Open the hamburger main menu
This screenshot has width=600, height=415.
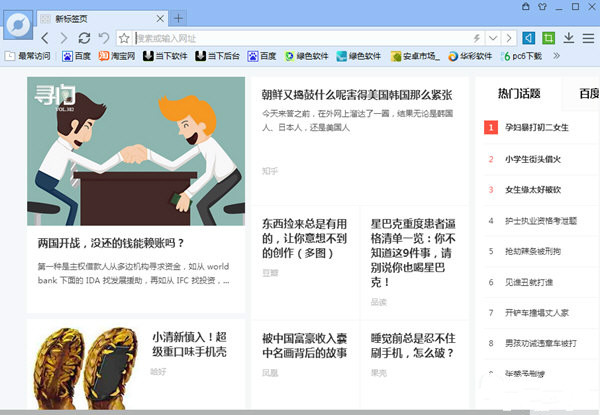pyautogui.click(x=587, y=38)
